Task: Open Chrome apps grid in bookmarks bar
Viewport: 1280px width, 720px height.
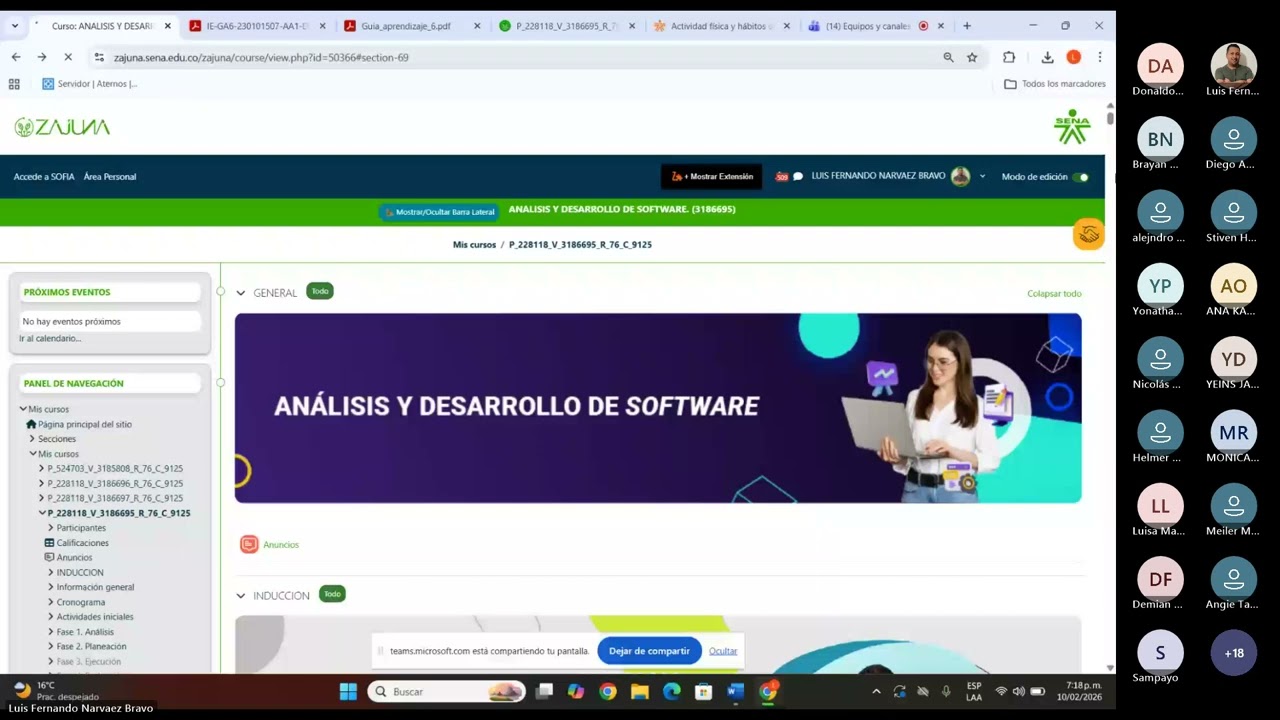Action: [x=14, y=84]
